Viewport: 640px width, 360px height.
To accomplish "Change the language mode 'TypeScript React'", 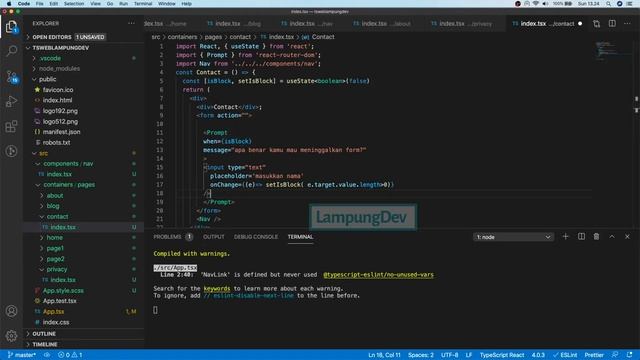I will coord(502,355).
